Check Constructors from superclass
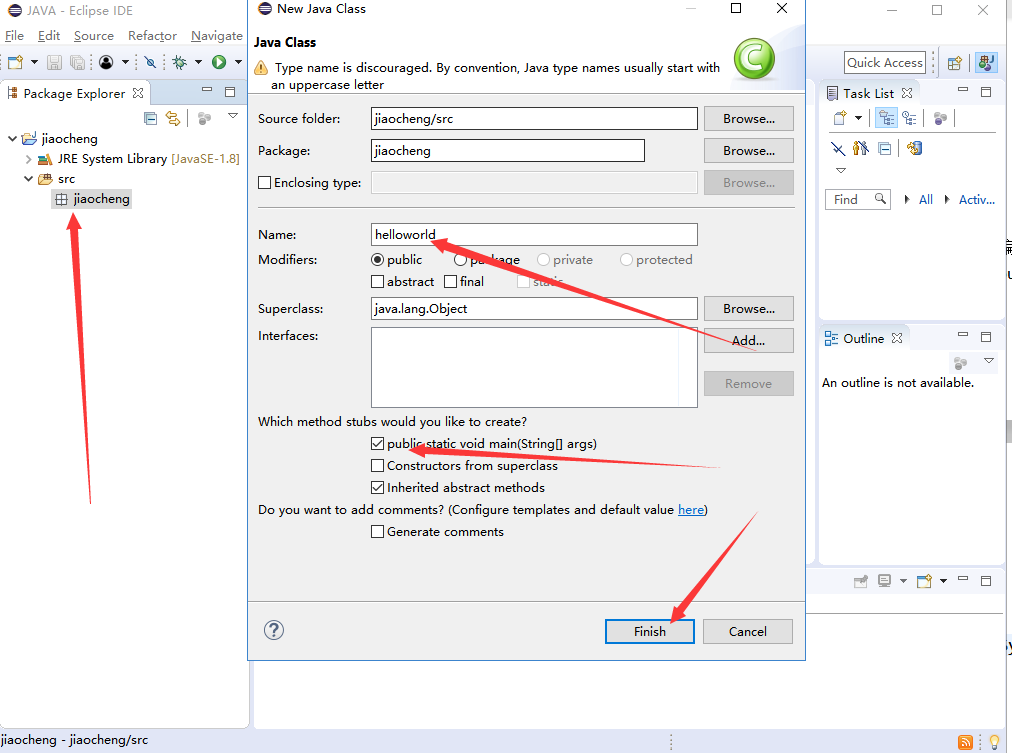 (378, 465)
